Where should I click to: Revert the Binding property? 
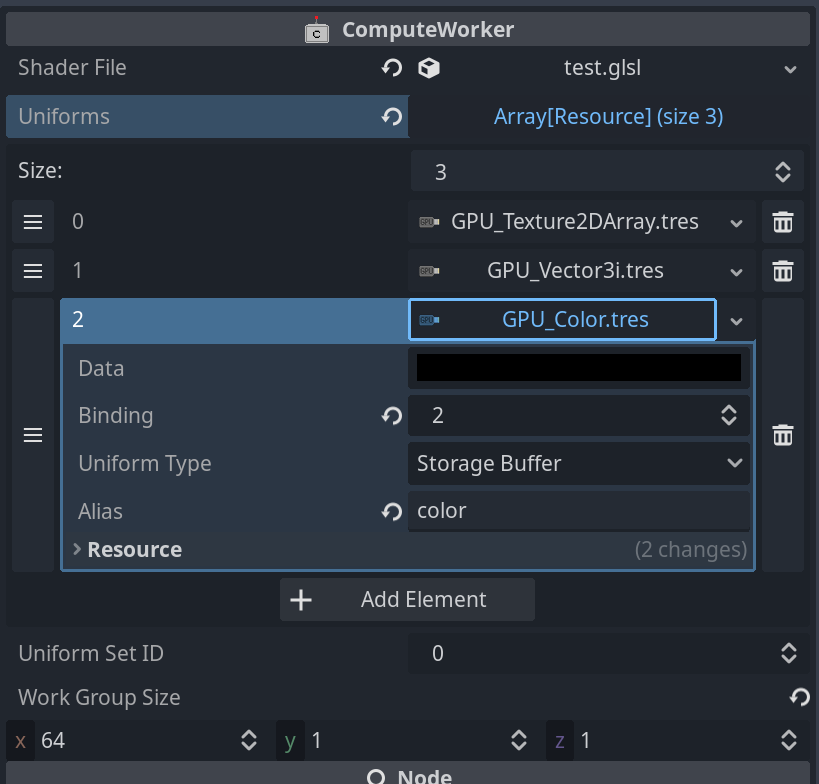pyautogui.click(x=392, y=416)
